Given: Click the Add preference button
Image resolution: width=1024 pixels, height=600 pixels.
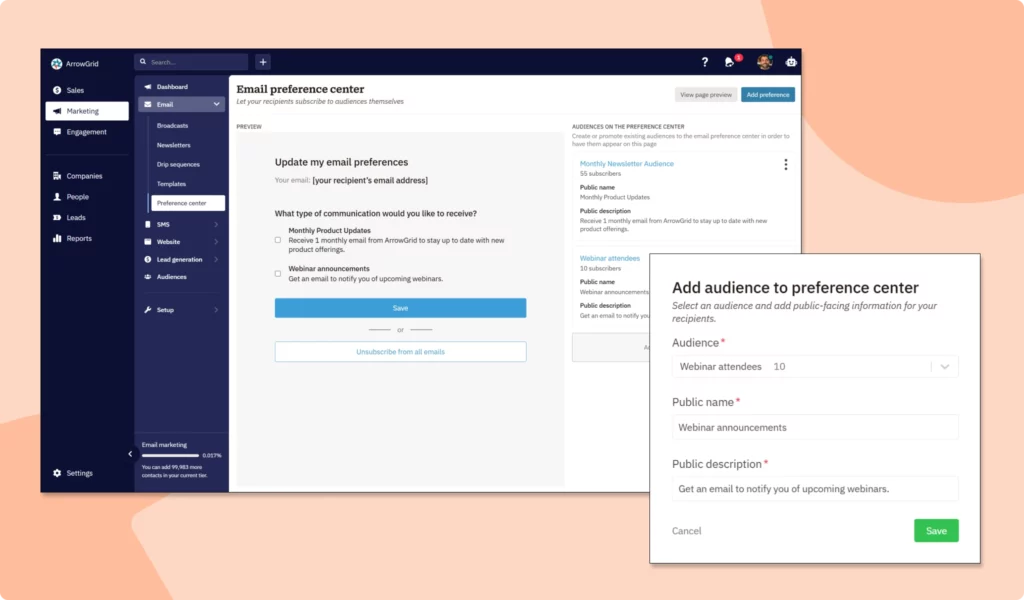Looking at the screenshot, I should [767, 95].
